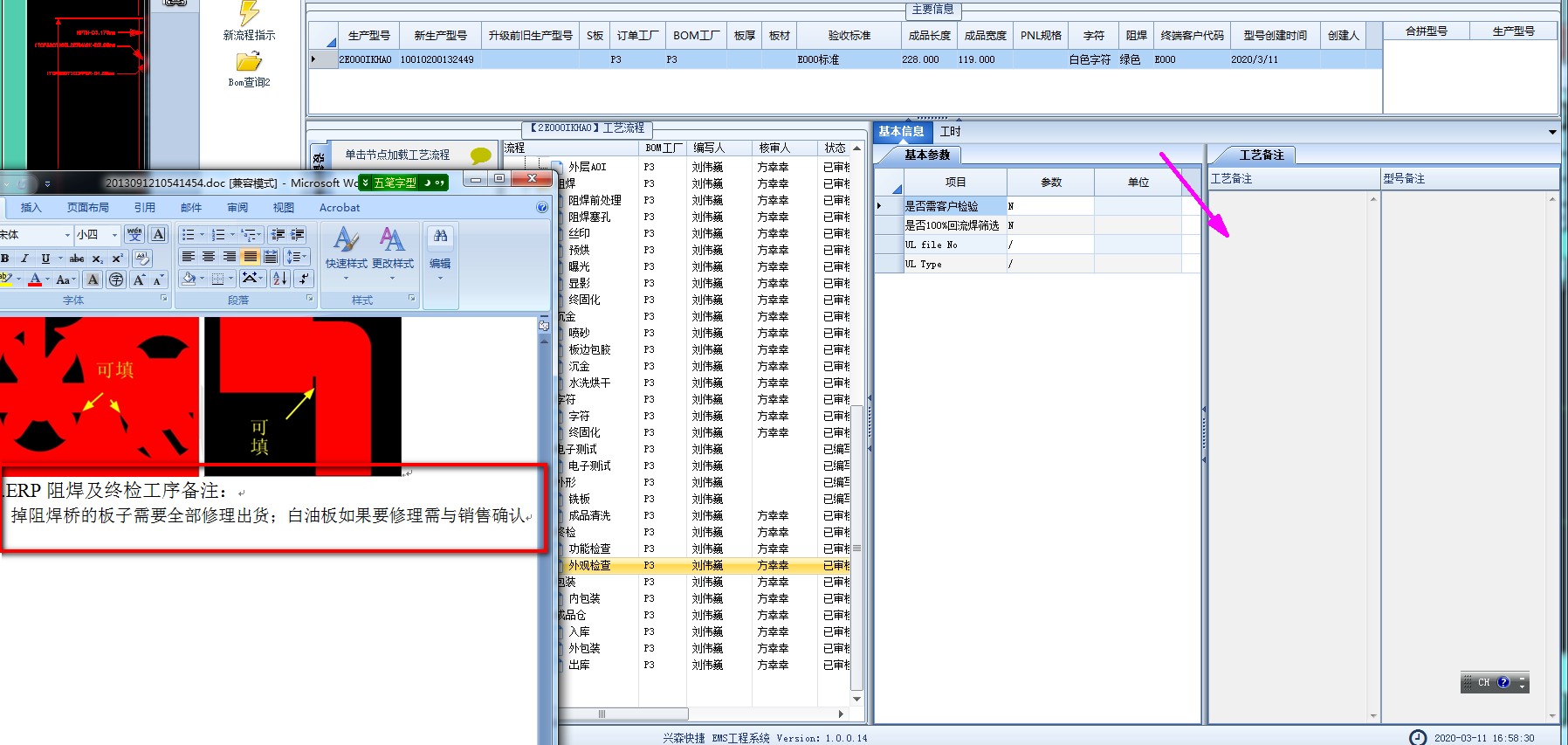Toggle bold formatting in Word
The height and width of the screenshot is (745, 1568).
pos(5,259)
